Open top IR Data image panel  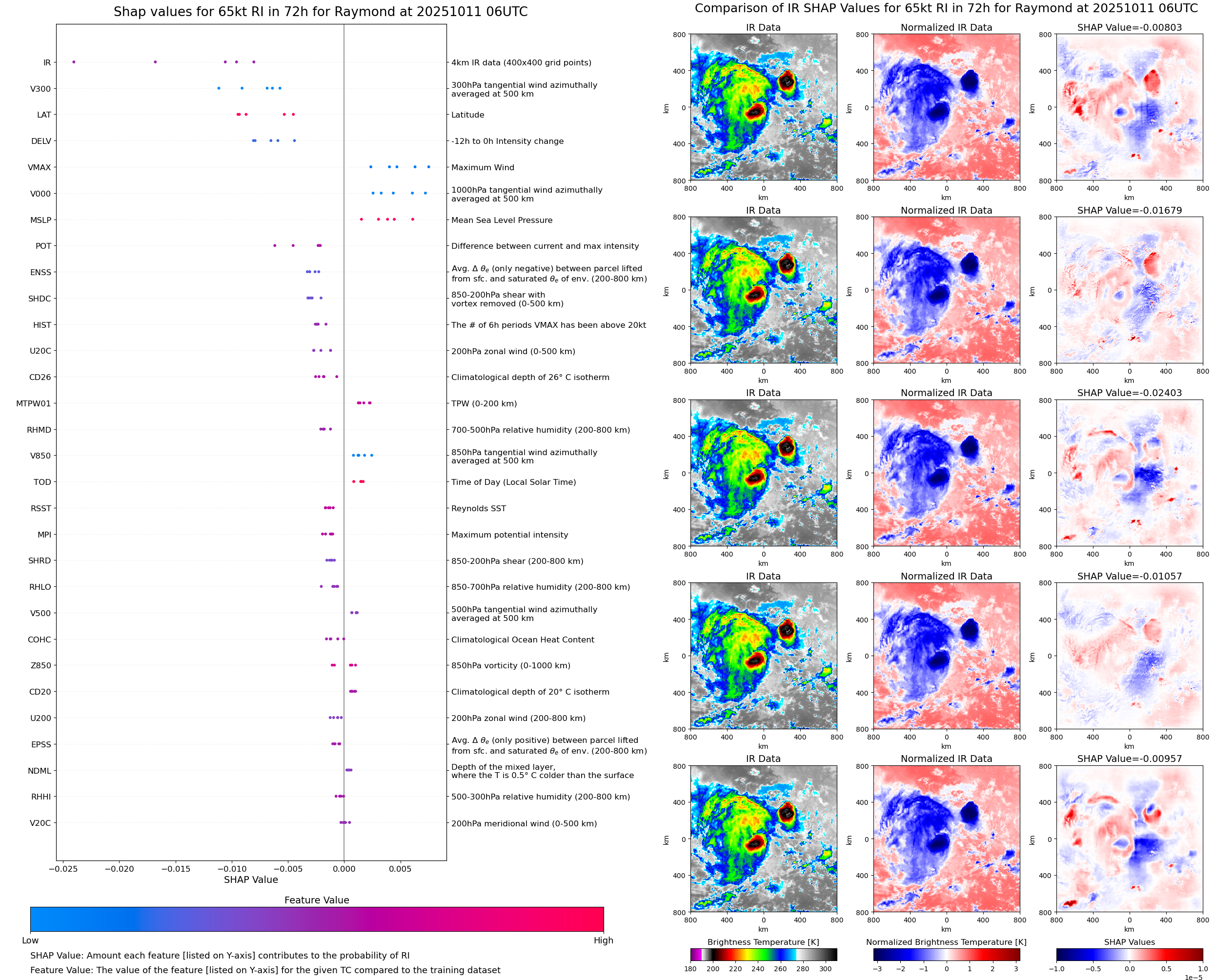coord(763,107)
